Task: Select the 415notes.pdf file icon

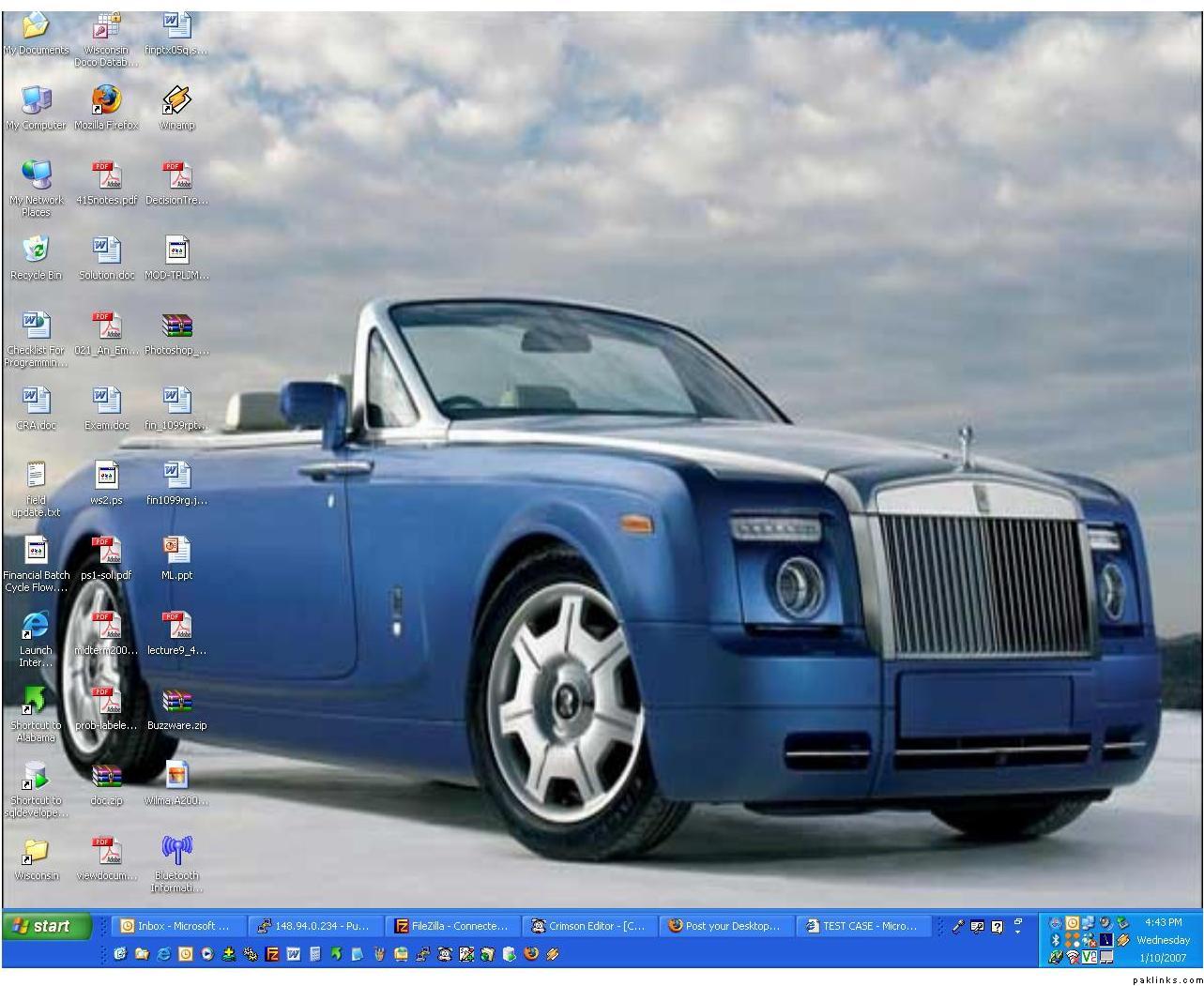Action: pos(106,175)
